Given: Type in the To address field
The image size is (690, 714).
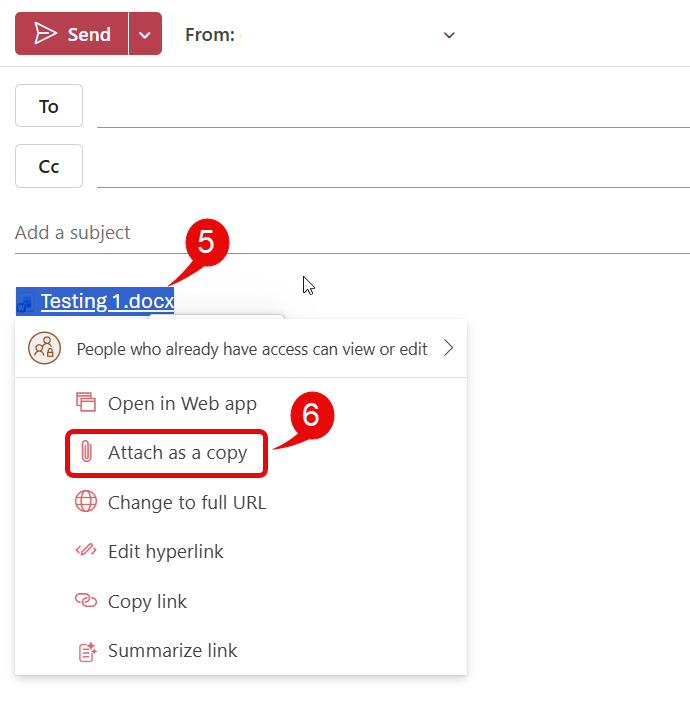Looking at the screenshot, I should pyautogui.click(x=390, y=108).
